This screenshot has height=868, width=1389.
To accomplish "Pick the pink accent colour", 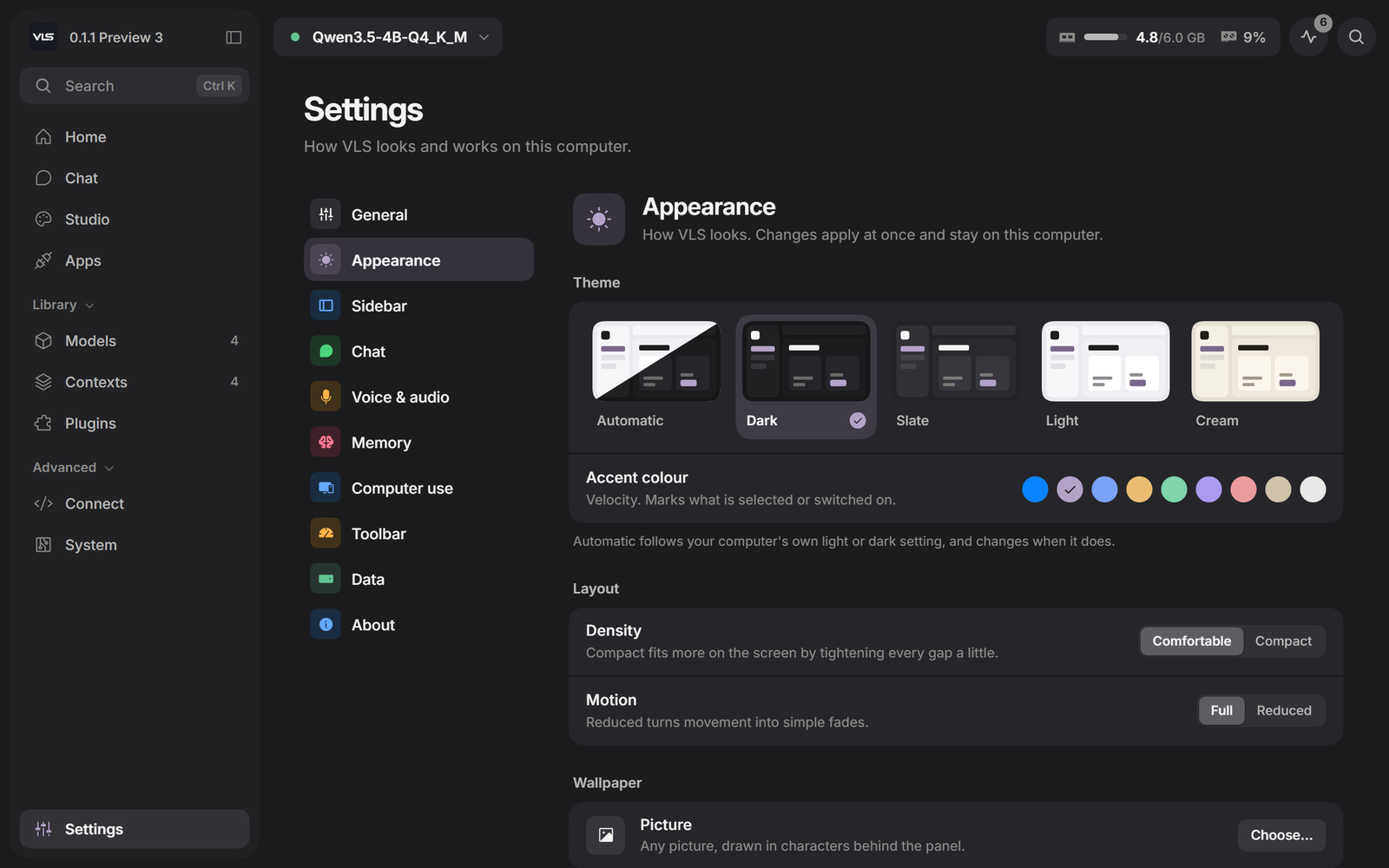I will point(1243,490).
